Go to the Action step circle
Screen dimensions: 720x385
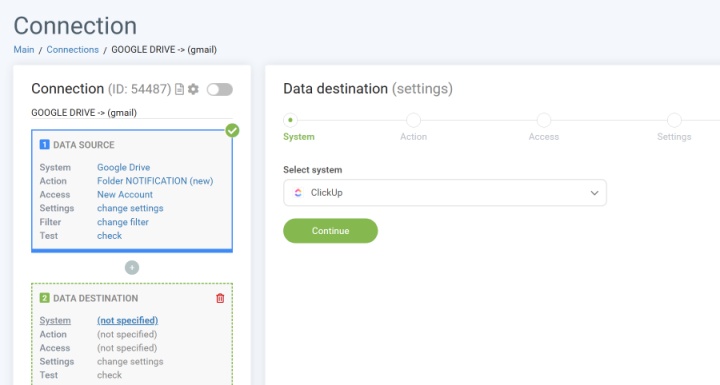(413, 120)
